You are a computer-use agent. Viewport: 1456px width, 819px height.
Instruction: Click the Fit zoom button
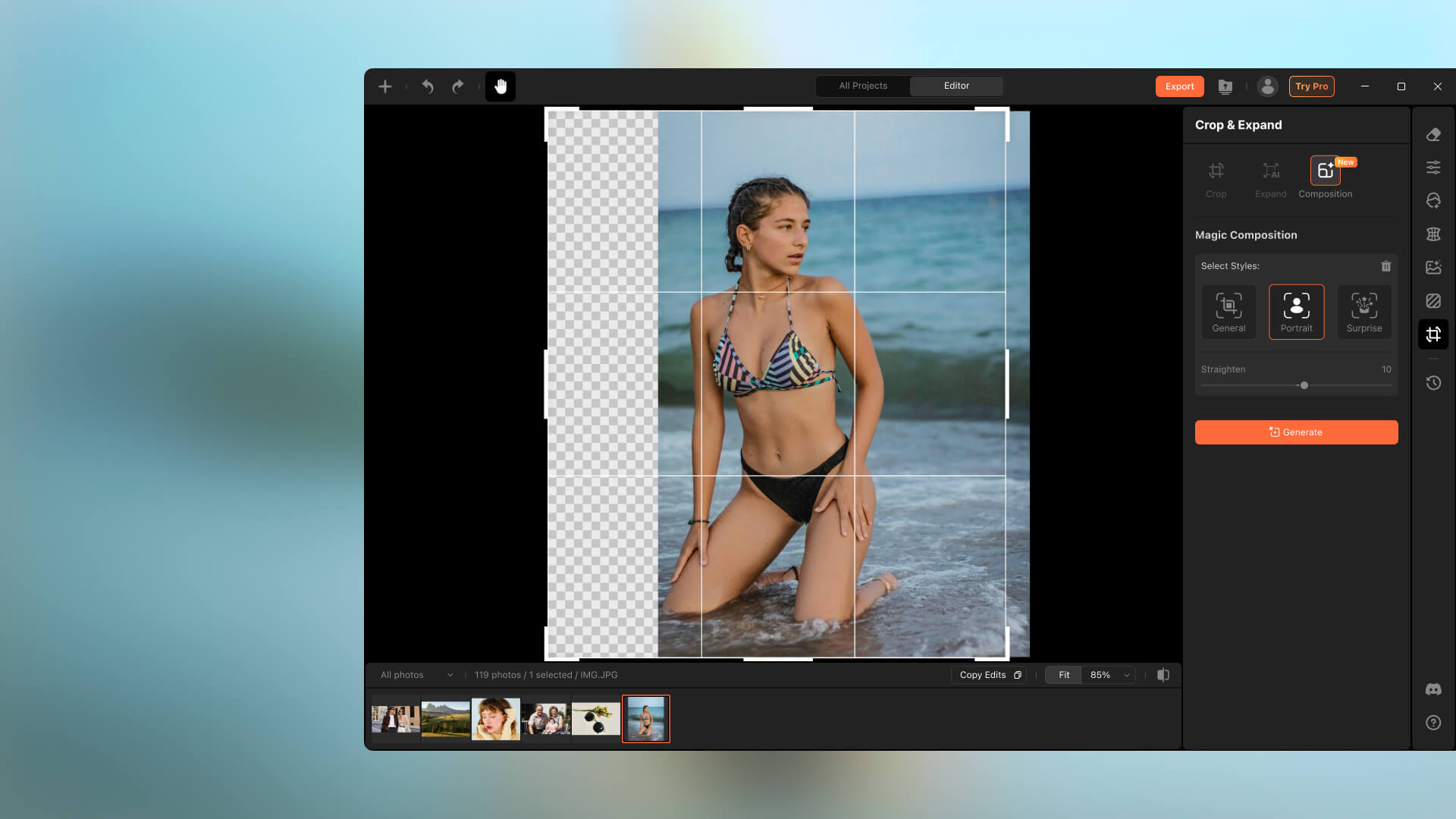1064,675
